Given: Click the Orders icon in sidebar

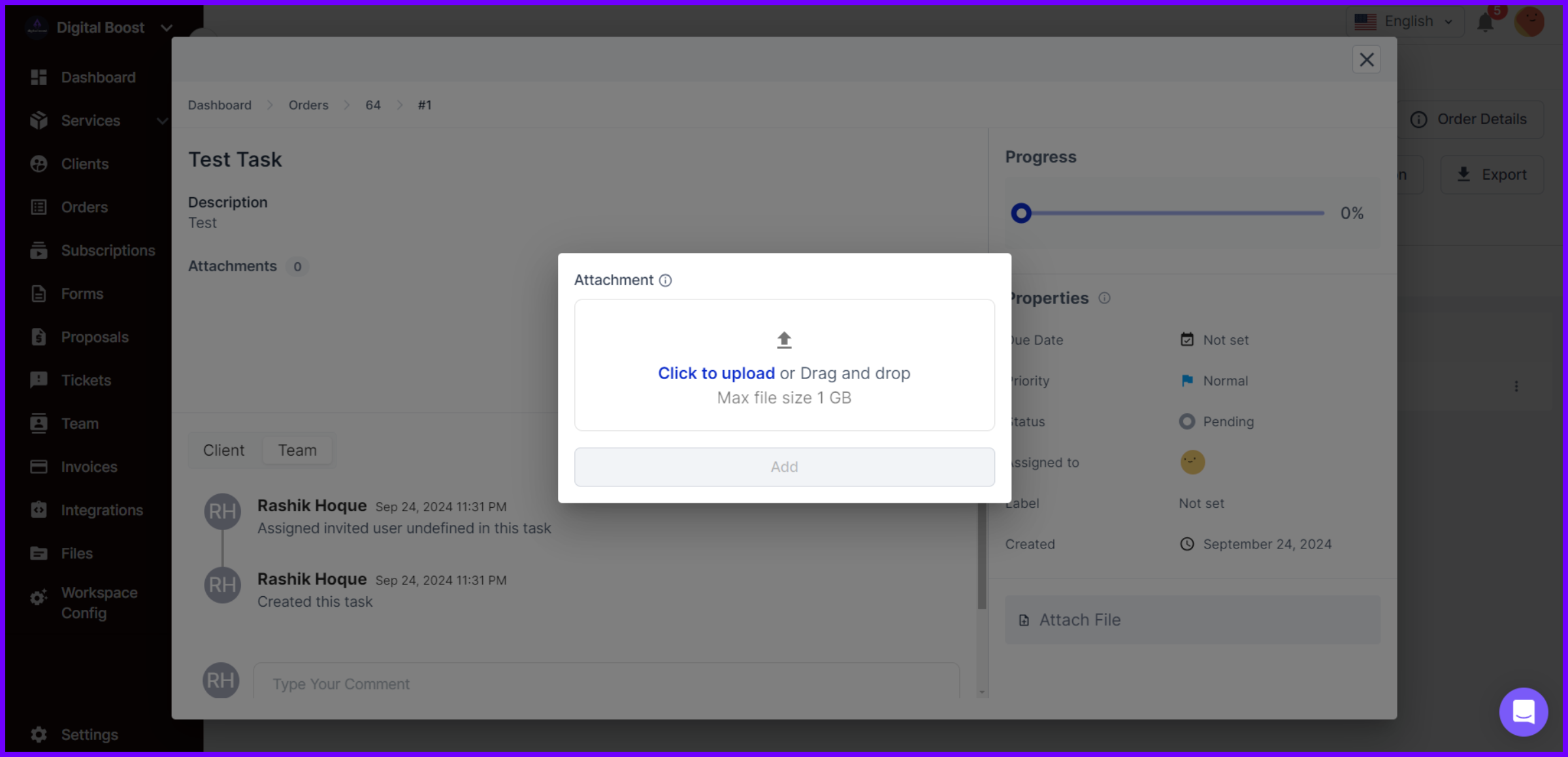Looking at the screenshot, I should point(38,207).
